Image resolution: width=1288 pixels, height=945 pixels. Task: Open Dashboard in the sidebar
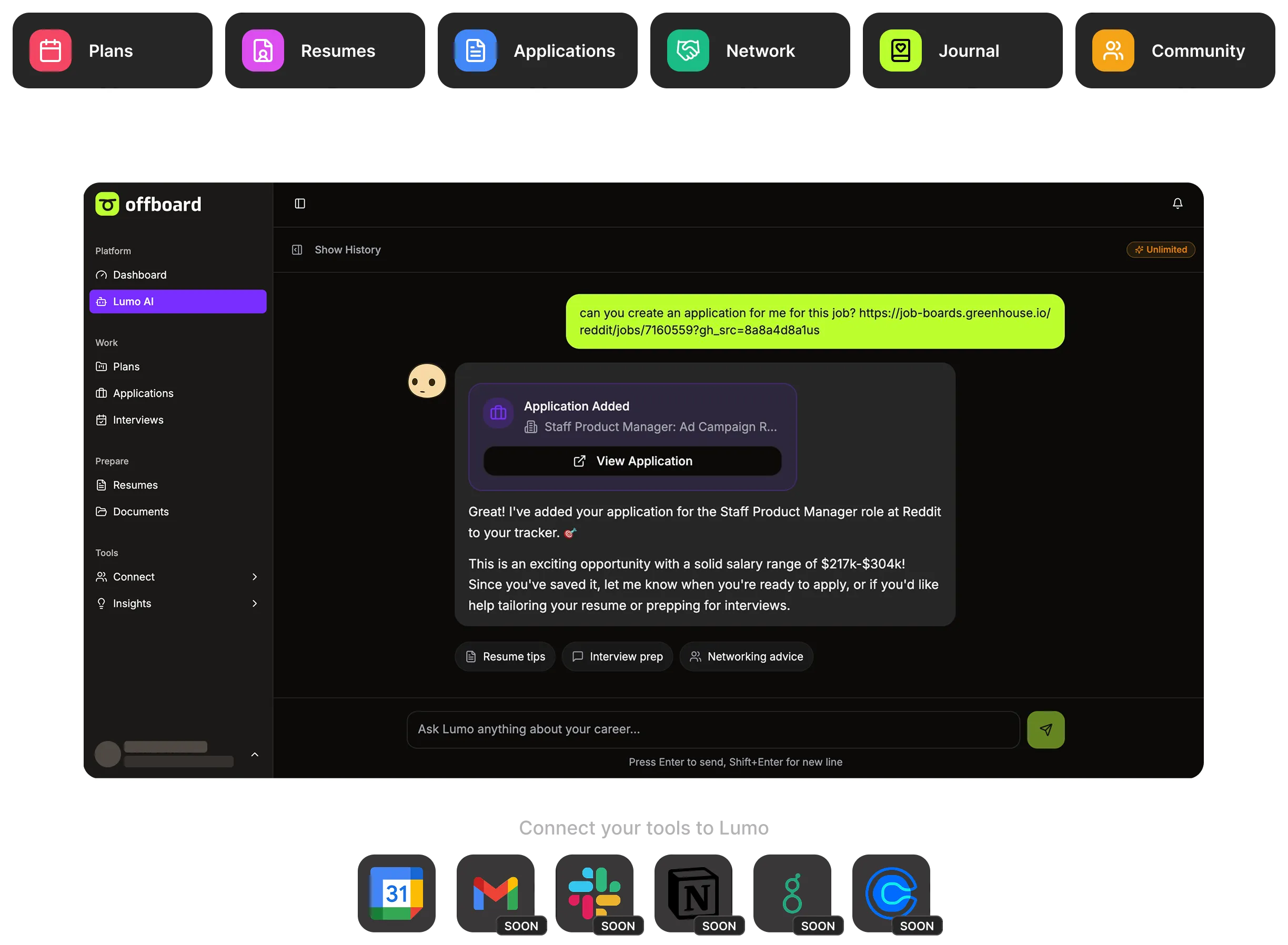click(x=139, y=275)
